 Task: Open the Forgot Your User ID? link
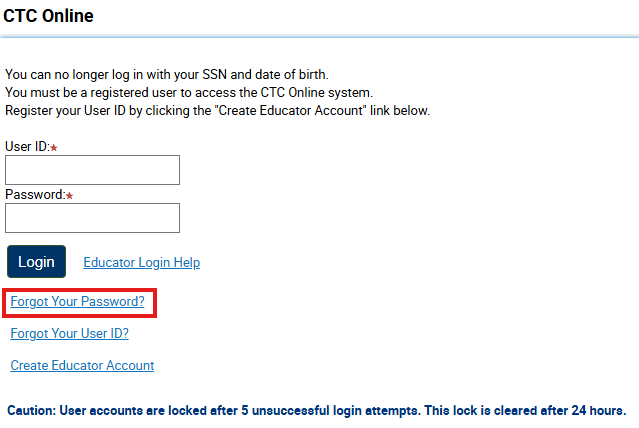point(69,334)
